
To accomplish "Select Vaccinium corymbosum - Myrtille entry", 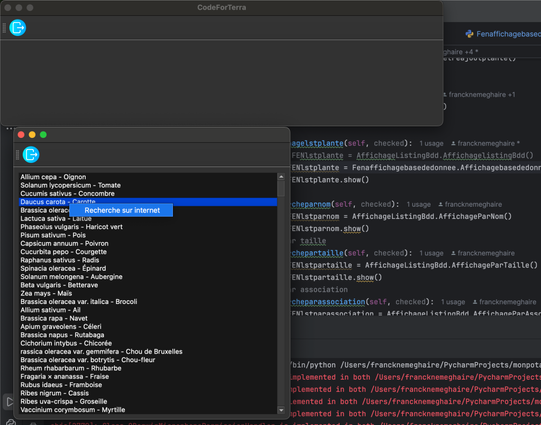I will coord(72,410).
